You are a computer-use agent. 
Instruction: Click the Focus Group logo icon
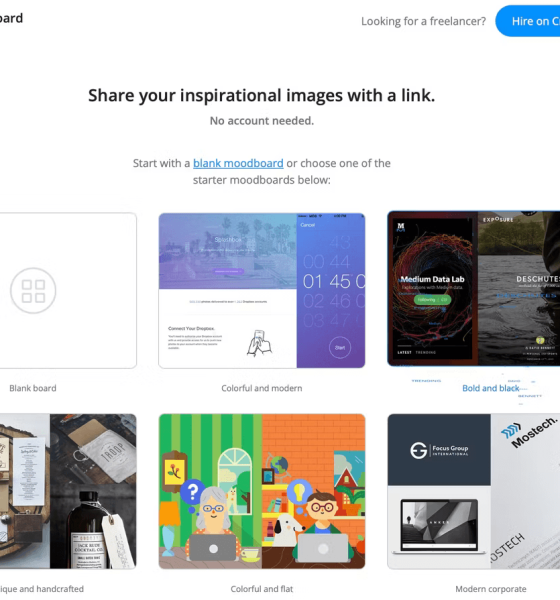click(418, 450)
